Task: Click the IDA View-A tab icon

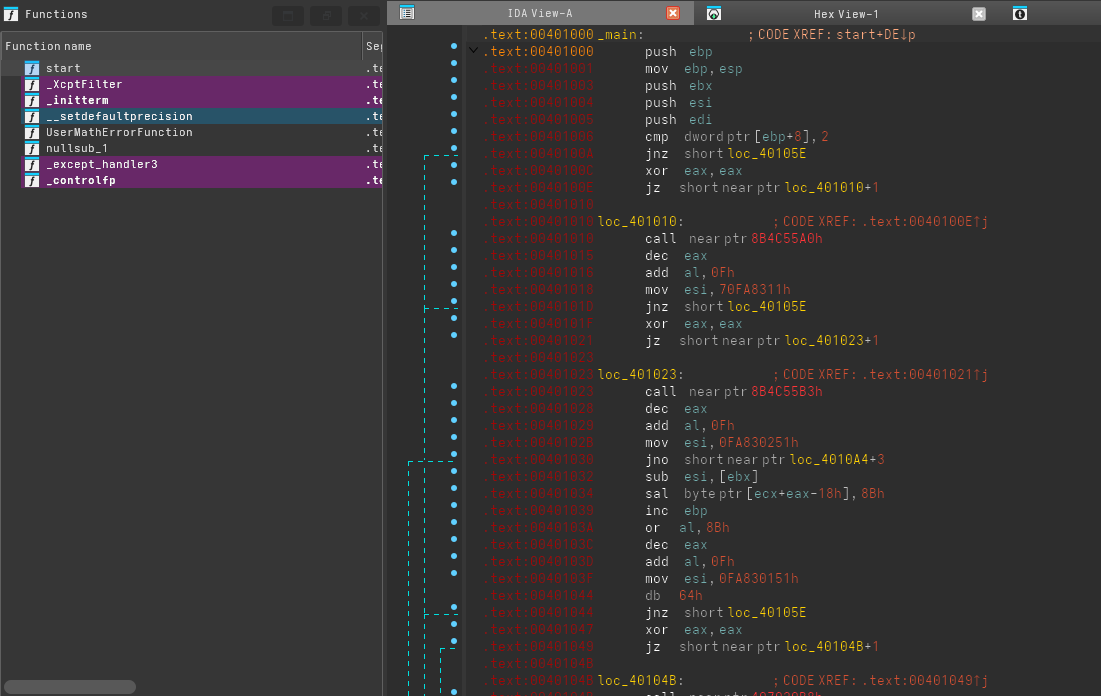Action: [406, 13]
